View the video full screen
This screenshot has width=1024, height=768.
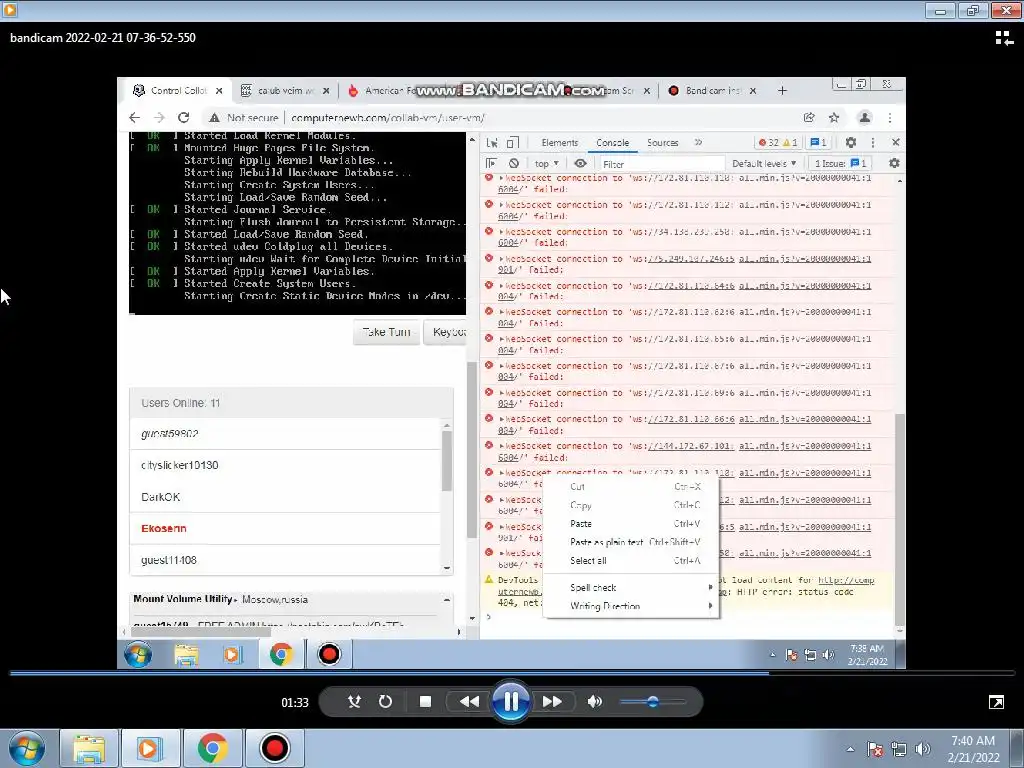tap(997, 702)
